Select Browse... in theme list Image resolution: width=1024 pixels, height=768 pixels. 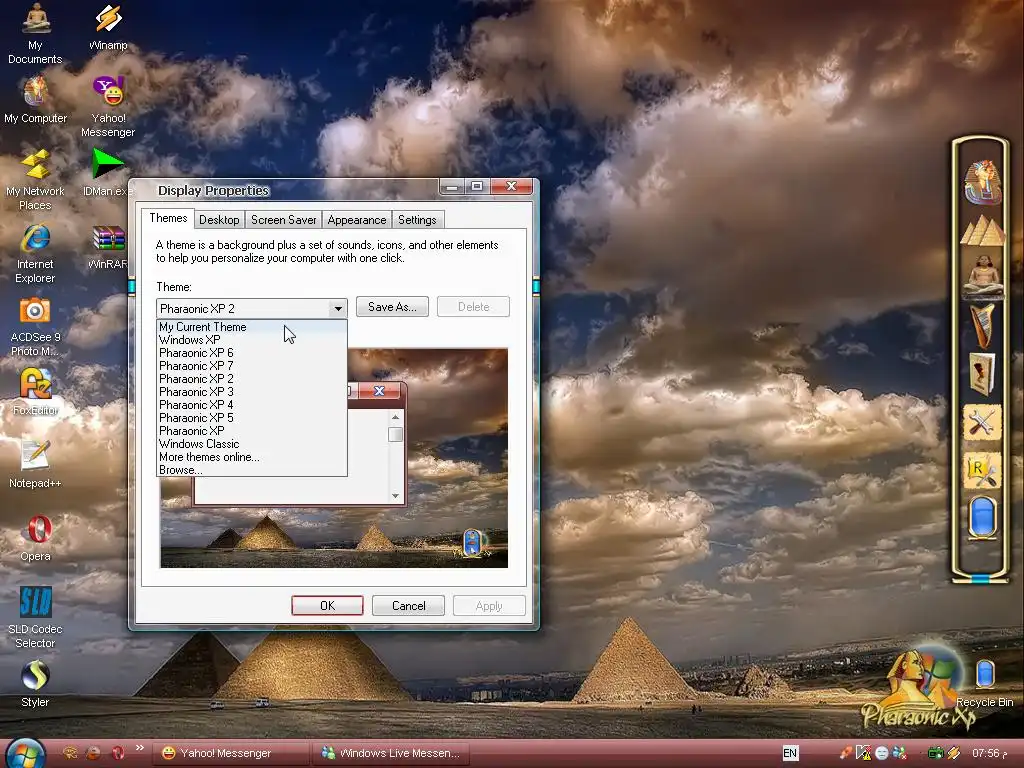(x=251, y=470)
